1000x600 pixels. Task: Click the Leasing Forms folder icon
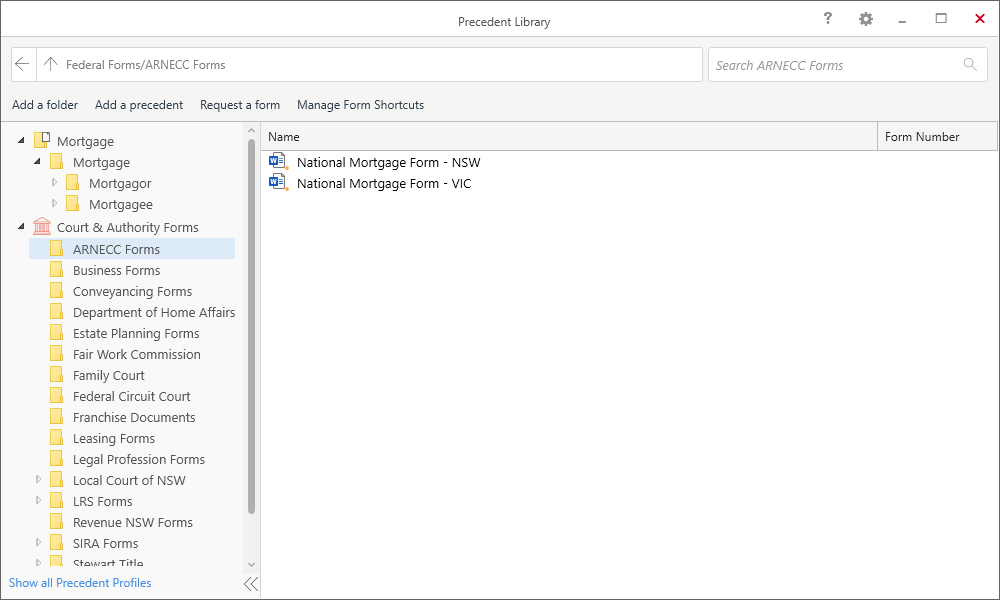pos(57,437)
